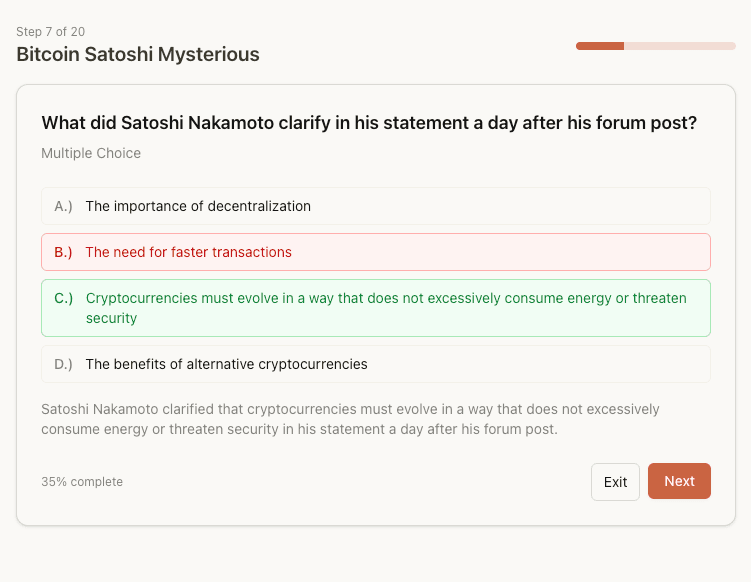Click the green "C.)" letter marker

63,298
